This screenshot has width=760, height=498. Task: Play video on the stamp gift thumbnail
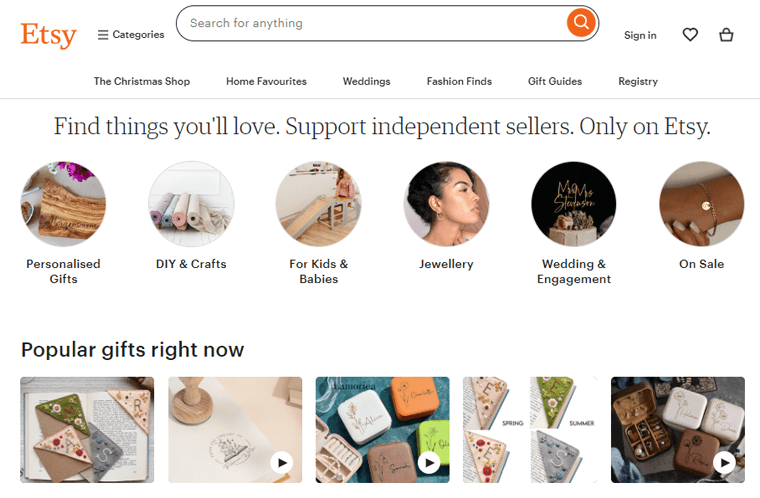[x=282, y=462]
